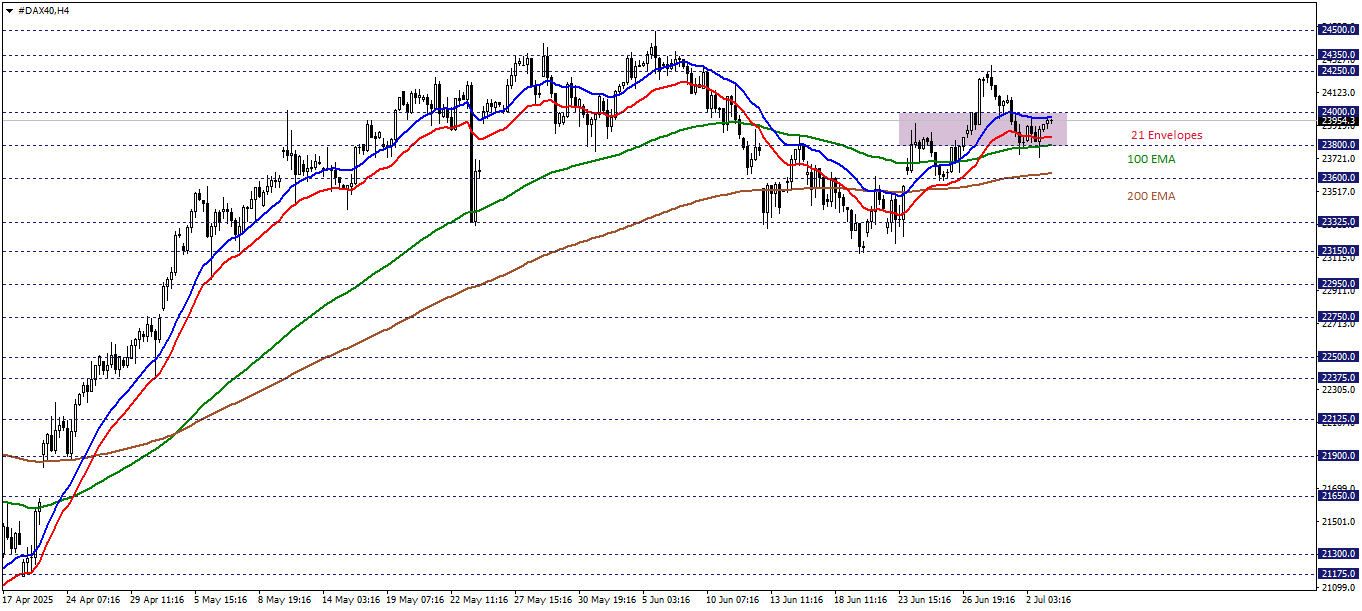Viewport: 1362px width, 611px height.
Task: Click the 10 Jun 07:16 time label
Action: point(733,600)
